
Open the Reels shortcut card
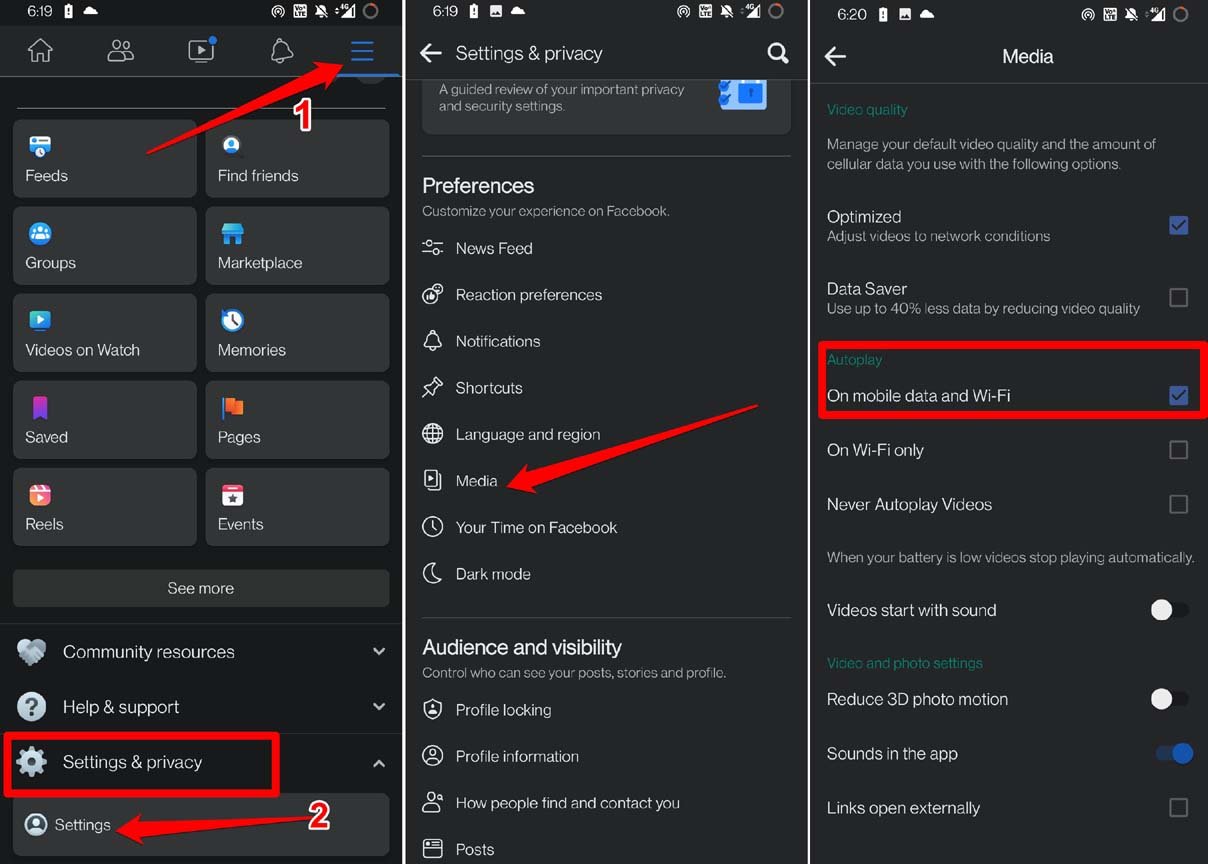click(x=105, y=506)
